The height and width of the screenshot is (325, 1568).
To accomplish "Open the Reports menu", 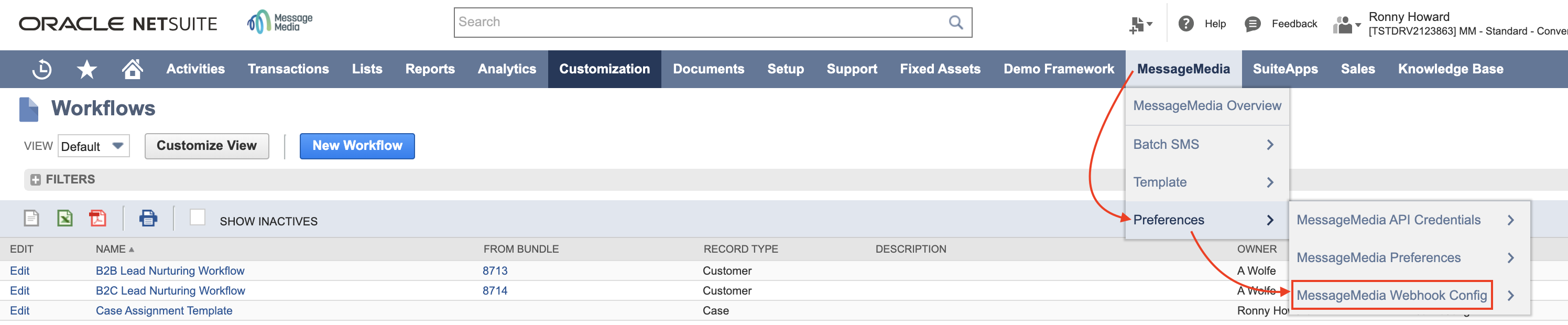I will tap(430, 69).
